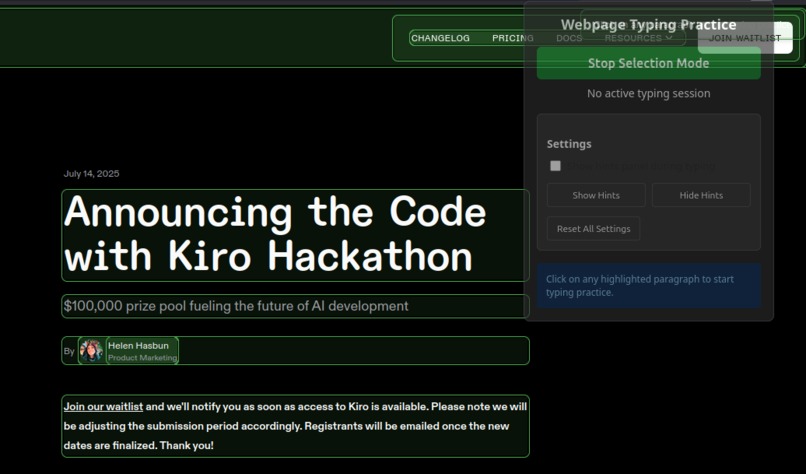Click the 'No active typing session' status

click(x=649, y=94)
